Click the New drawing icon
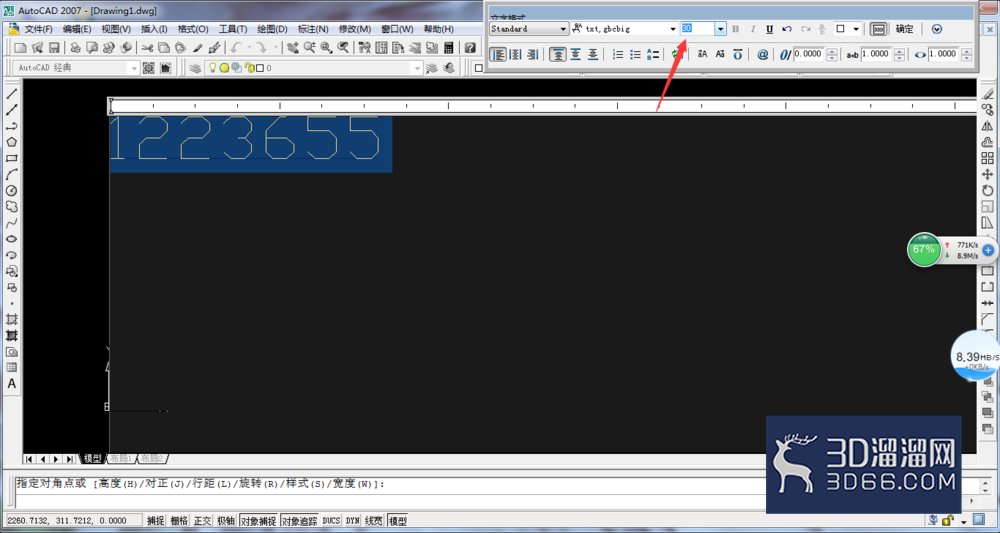The height and width of the screenshot is (533, 1000). tap(20, 48)
